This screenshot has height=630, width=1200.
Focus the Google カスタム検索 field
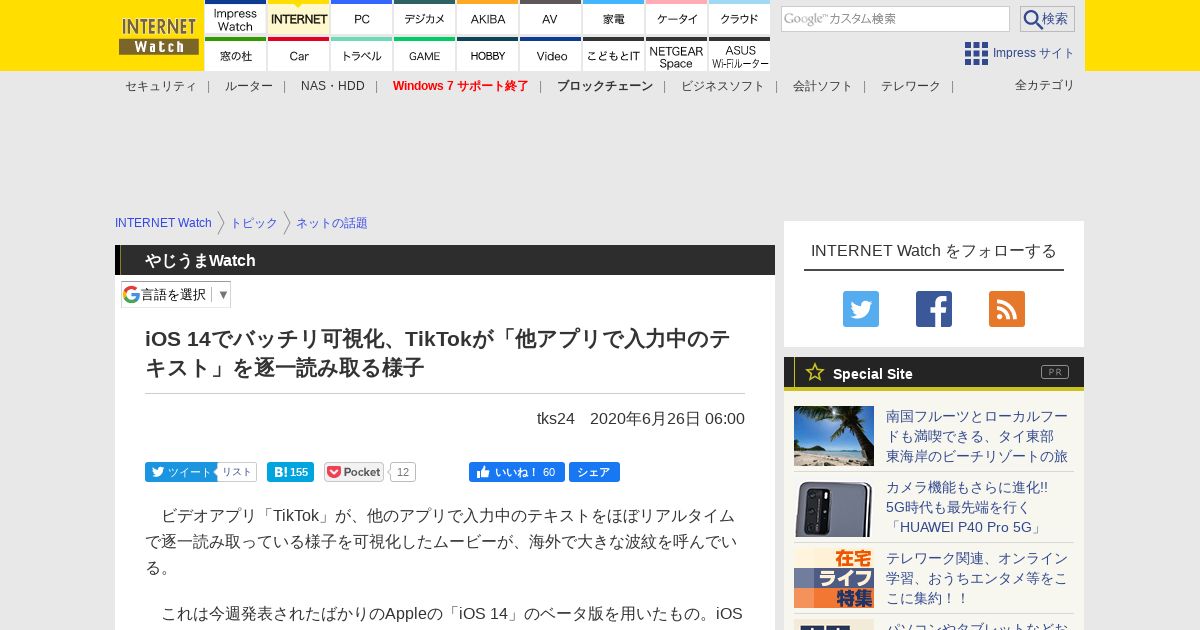895,19
